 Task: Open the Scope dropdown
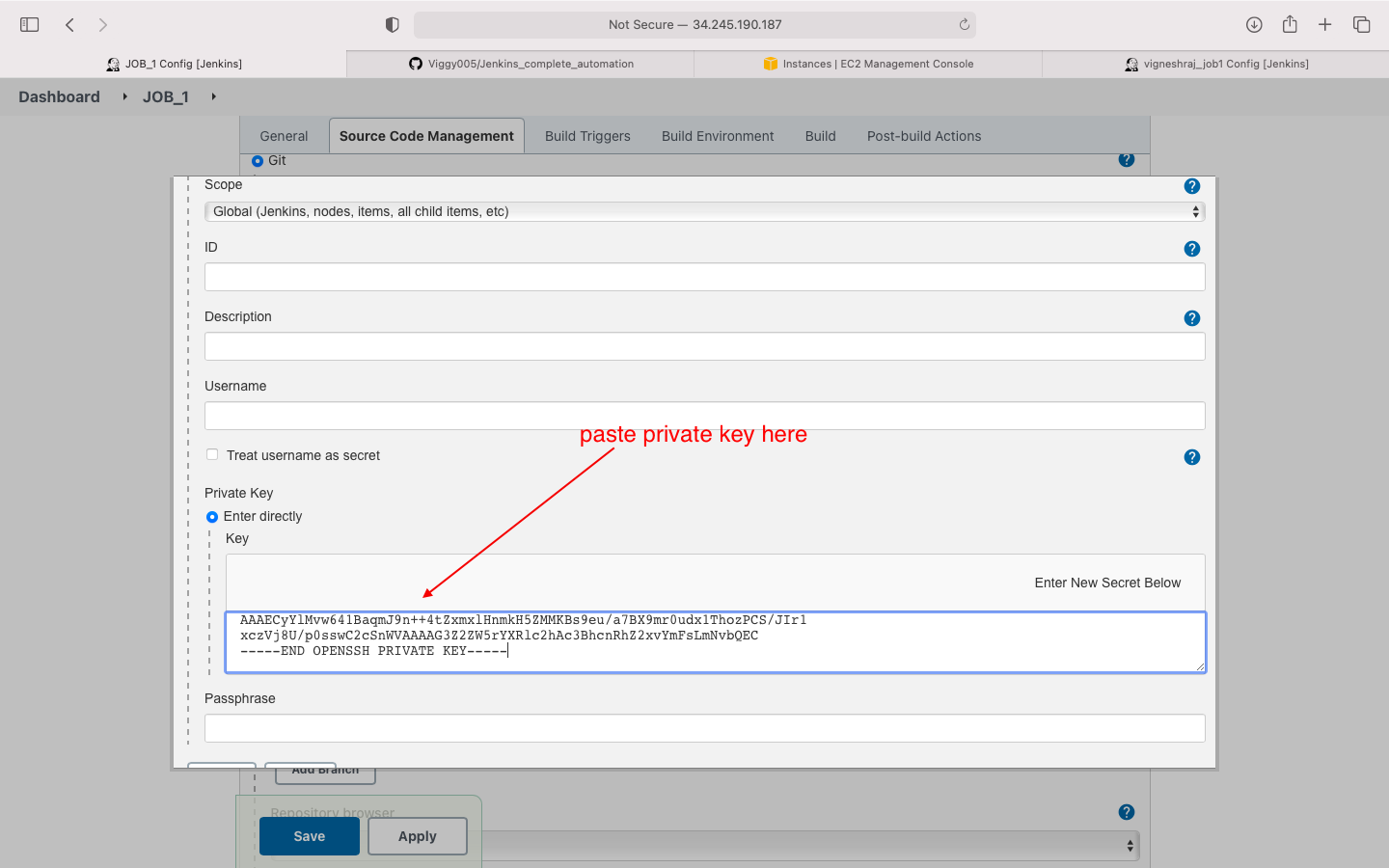(x=704, y=211)
